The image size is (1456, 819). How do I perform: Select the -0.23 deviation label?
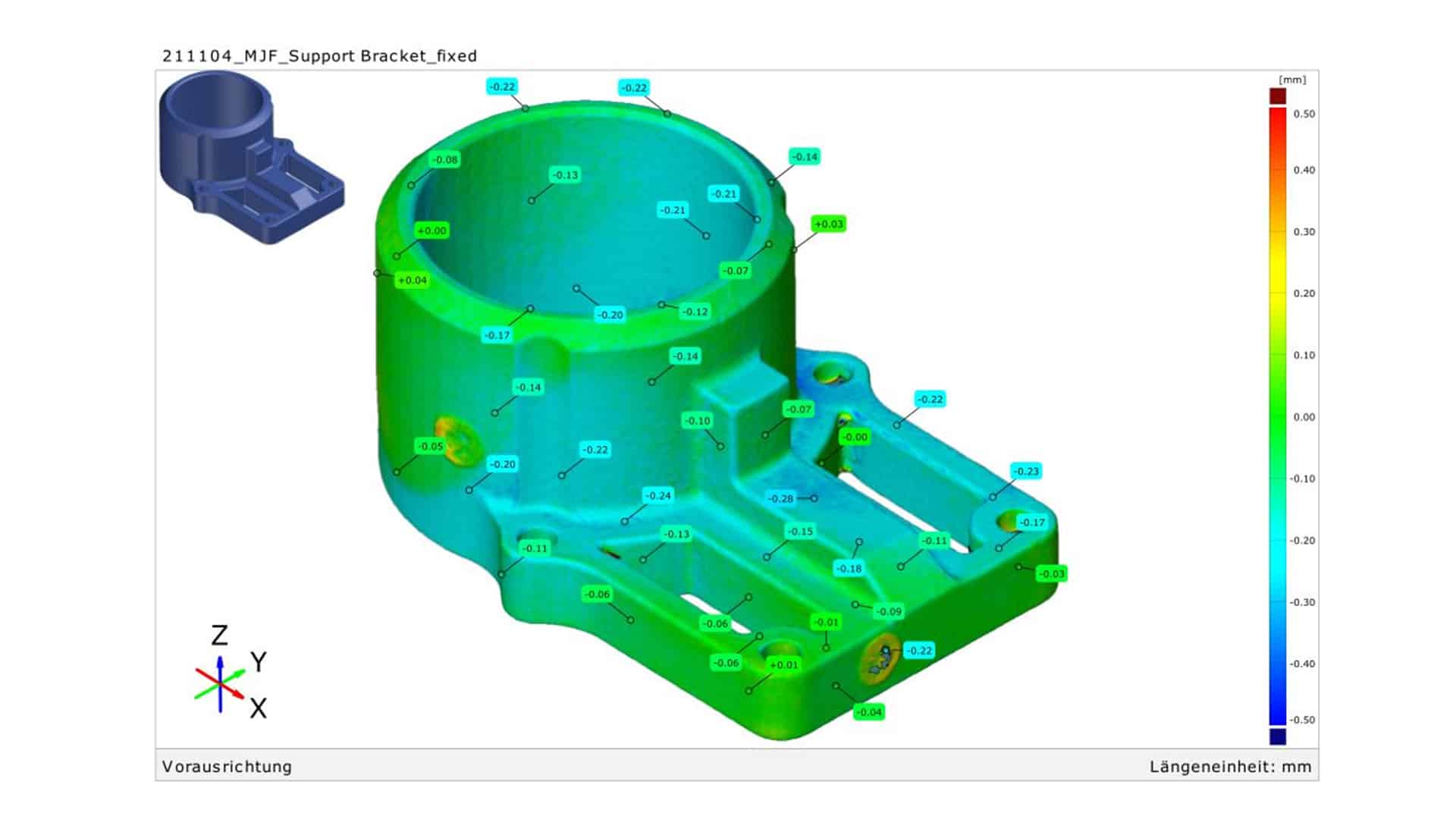pos(1026,471)
